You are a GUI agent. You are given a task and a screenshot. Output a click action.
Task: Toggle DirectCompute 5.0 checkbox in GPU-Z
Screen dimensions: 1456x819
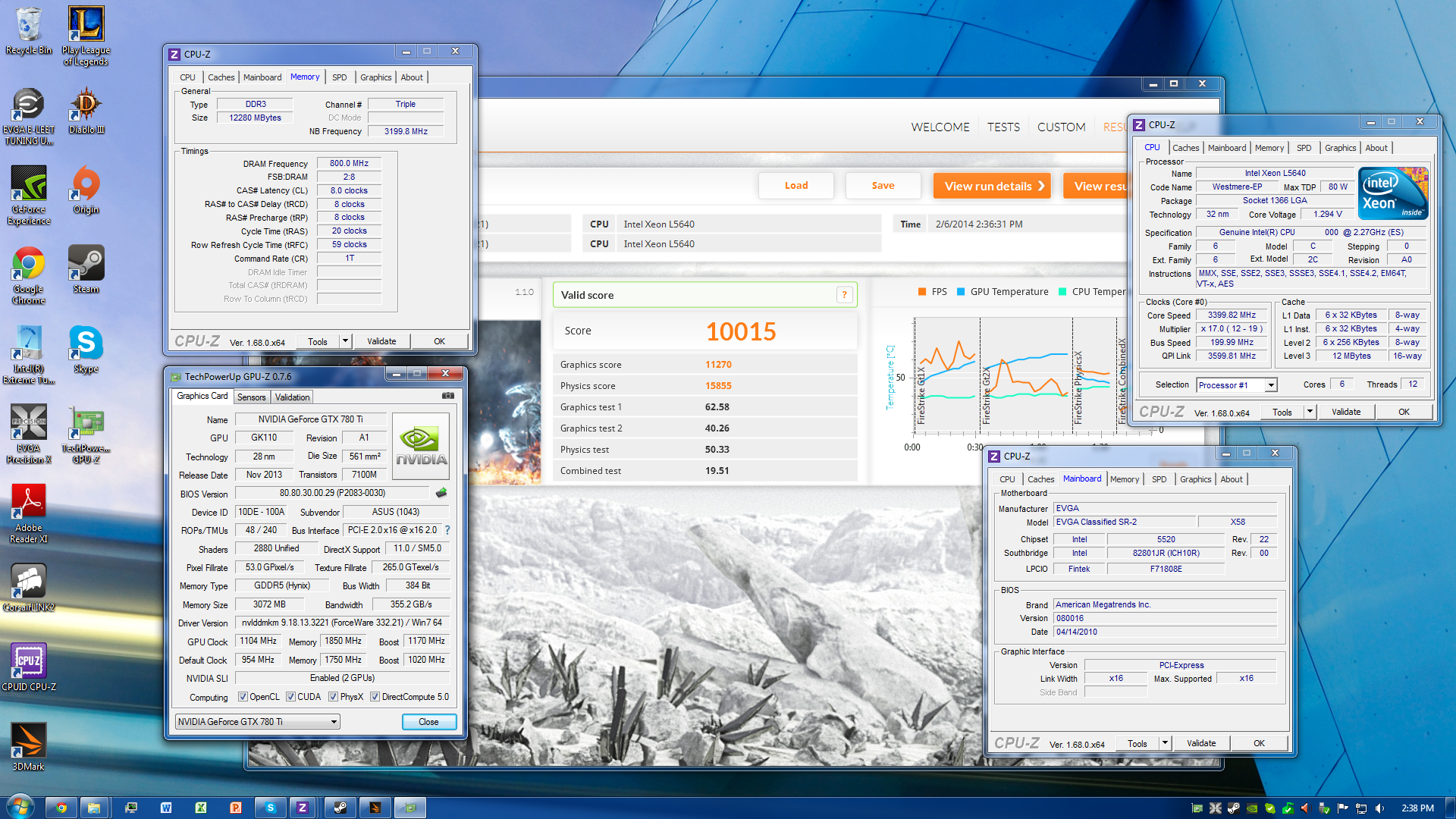[x=375, y=697]
